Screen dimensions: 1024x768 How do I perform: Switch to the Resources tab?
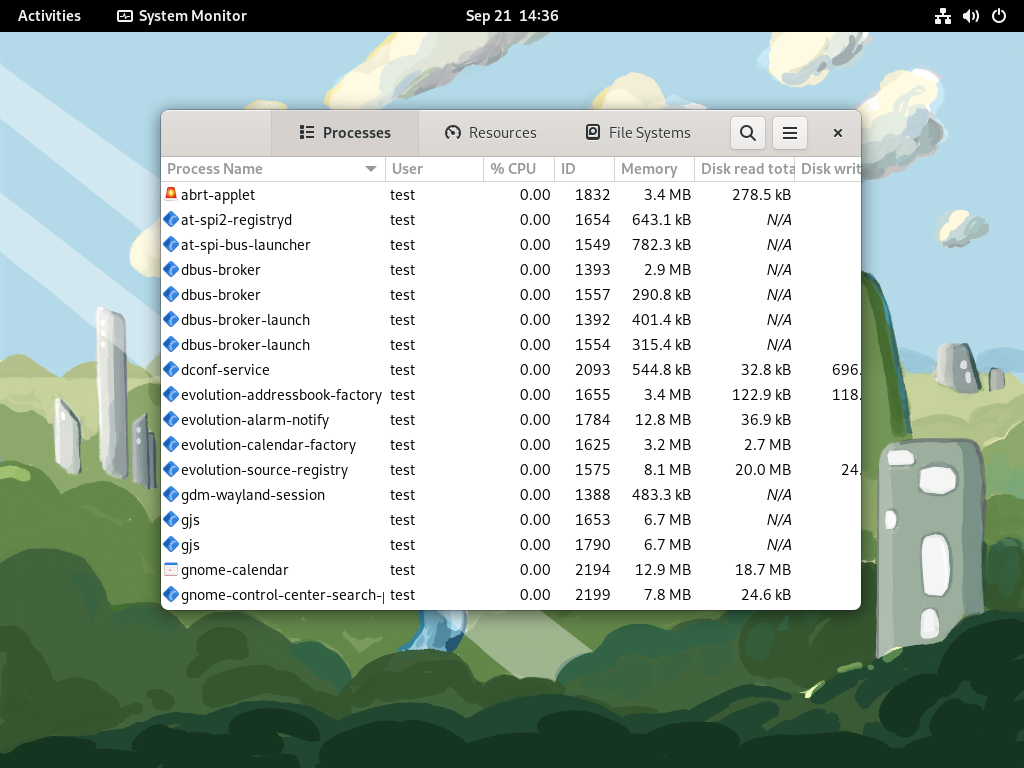(x=490, y=133)
